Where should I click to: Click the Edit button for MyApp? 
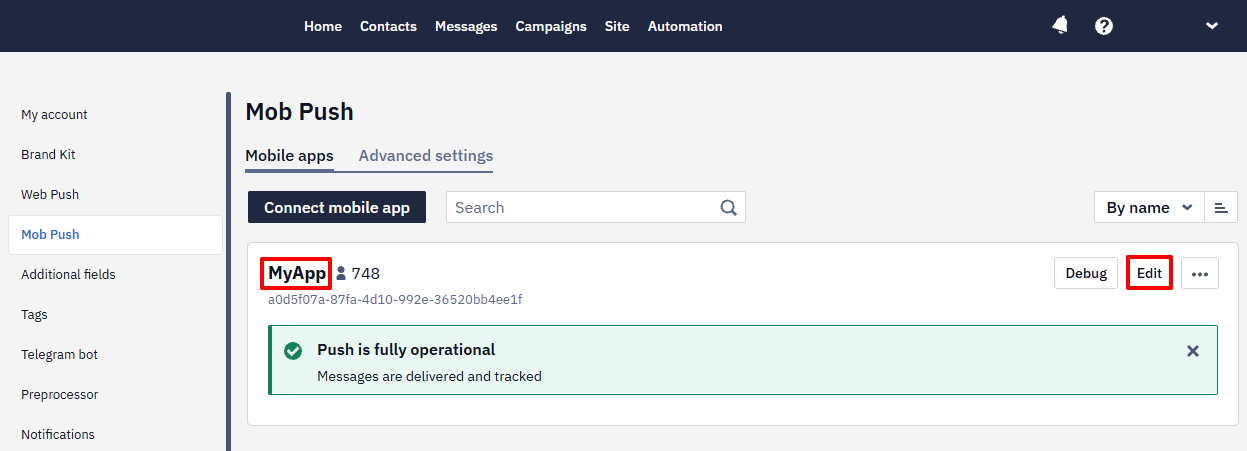tap(1149, 273)
